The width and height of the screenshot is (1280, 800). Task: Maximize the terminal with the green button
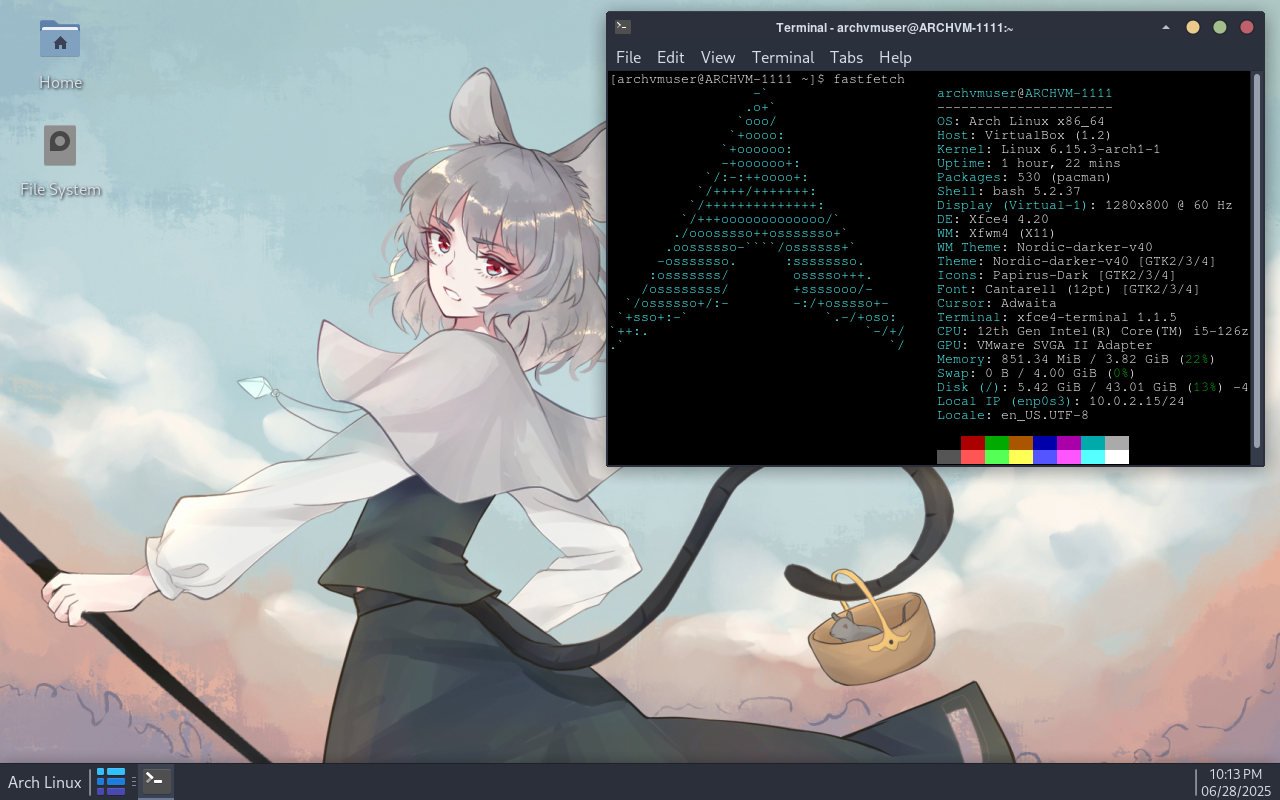1220,27
